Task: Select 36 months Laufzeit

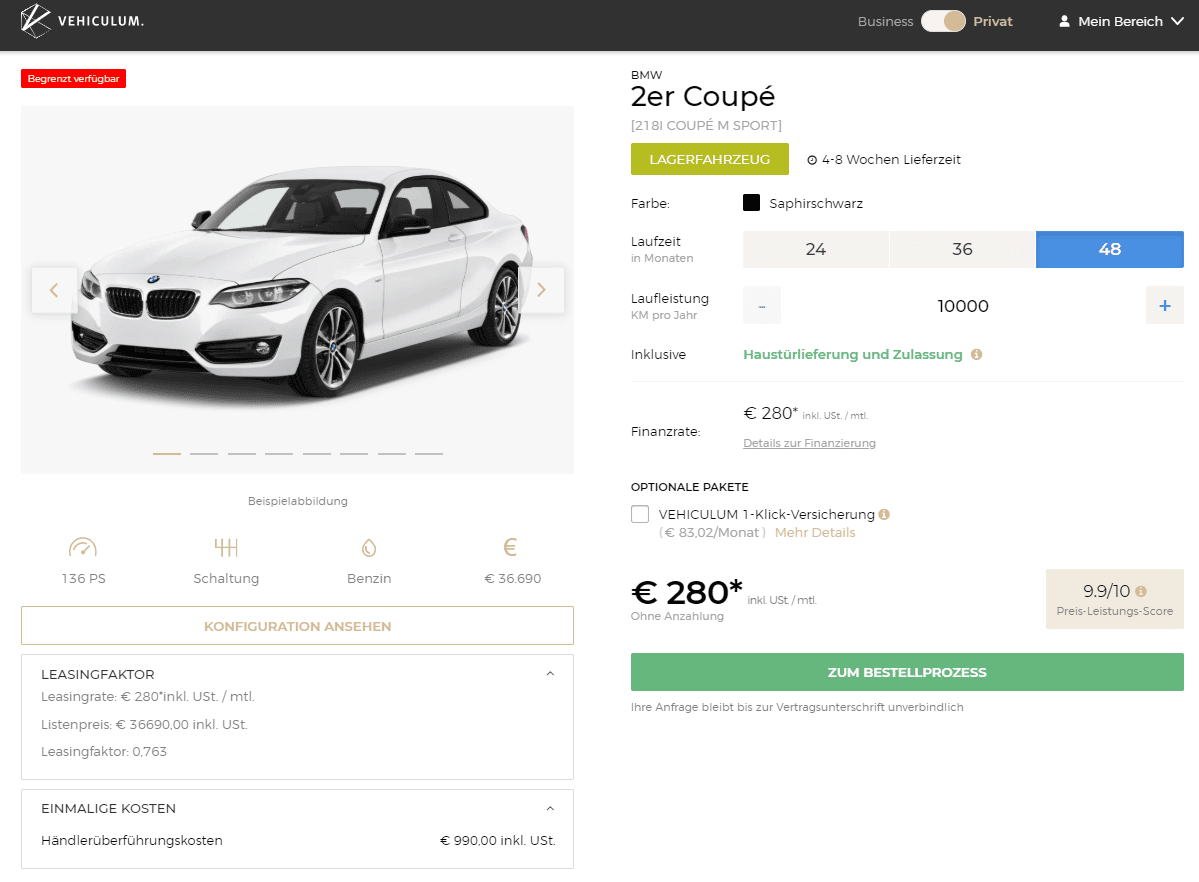Action: click(x=962, y=249)
